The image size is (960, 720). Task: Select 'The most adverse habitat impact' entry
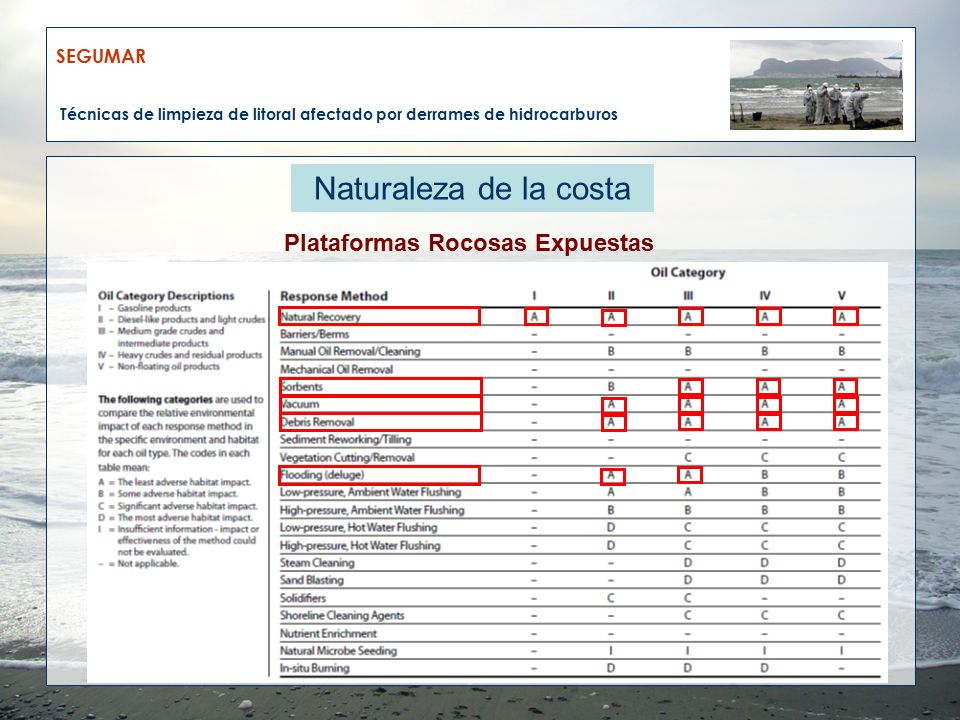pyautogui.click(x=174, y=517)
